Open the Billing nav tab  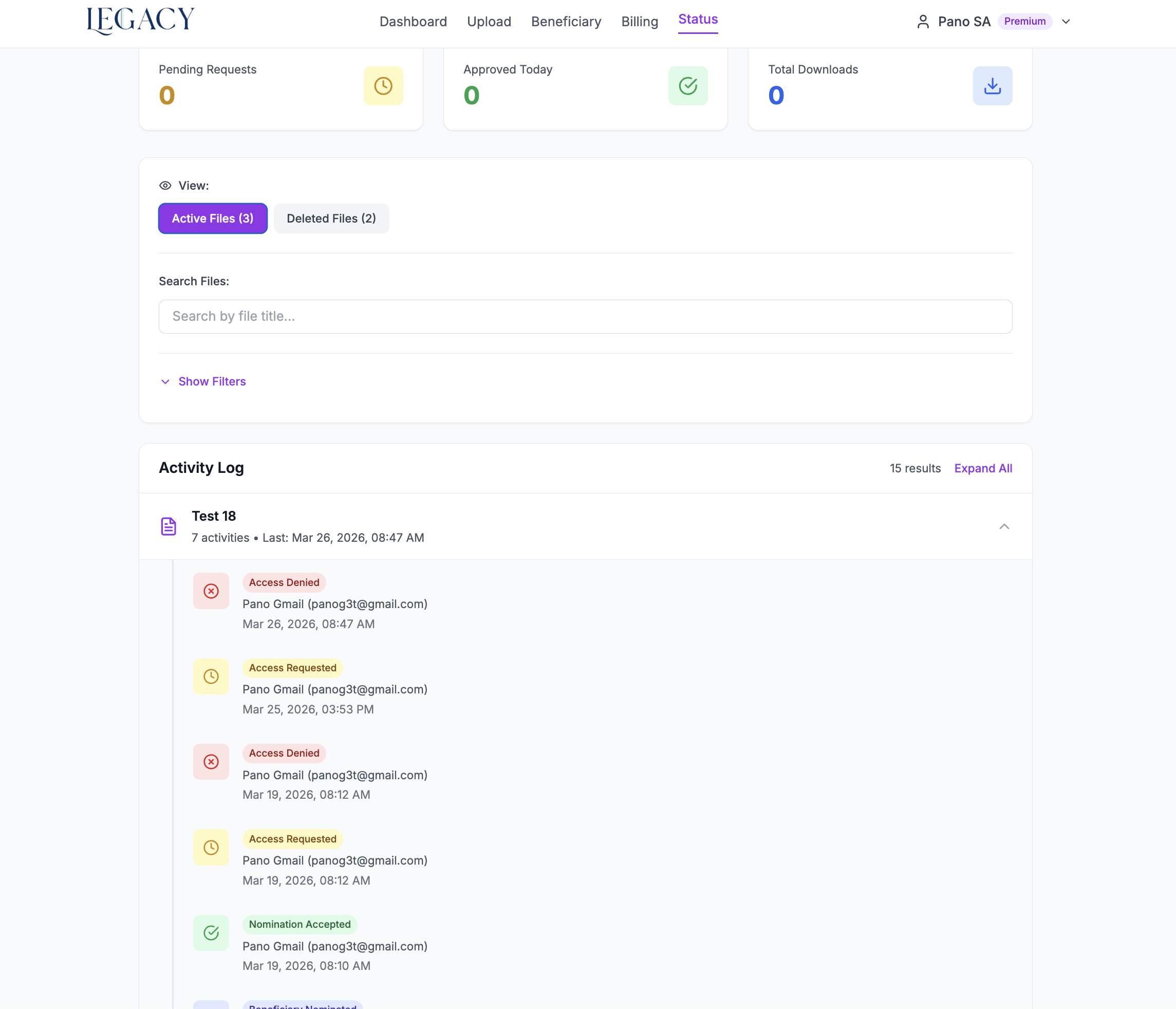[x=639, y=22]
